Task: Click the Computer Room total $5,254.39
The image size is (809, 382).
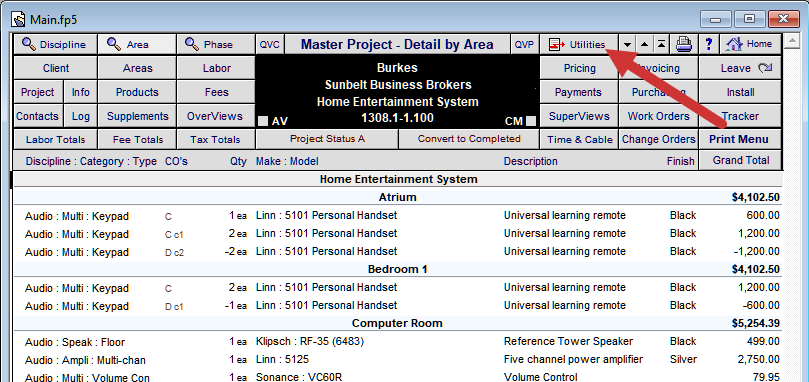Action: click(755, 323)
